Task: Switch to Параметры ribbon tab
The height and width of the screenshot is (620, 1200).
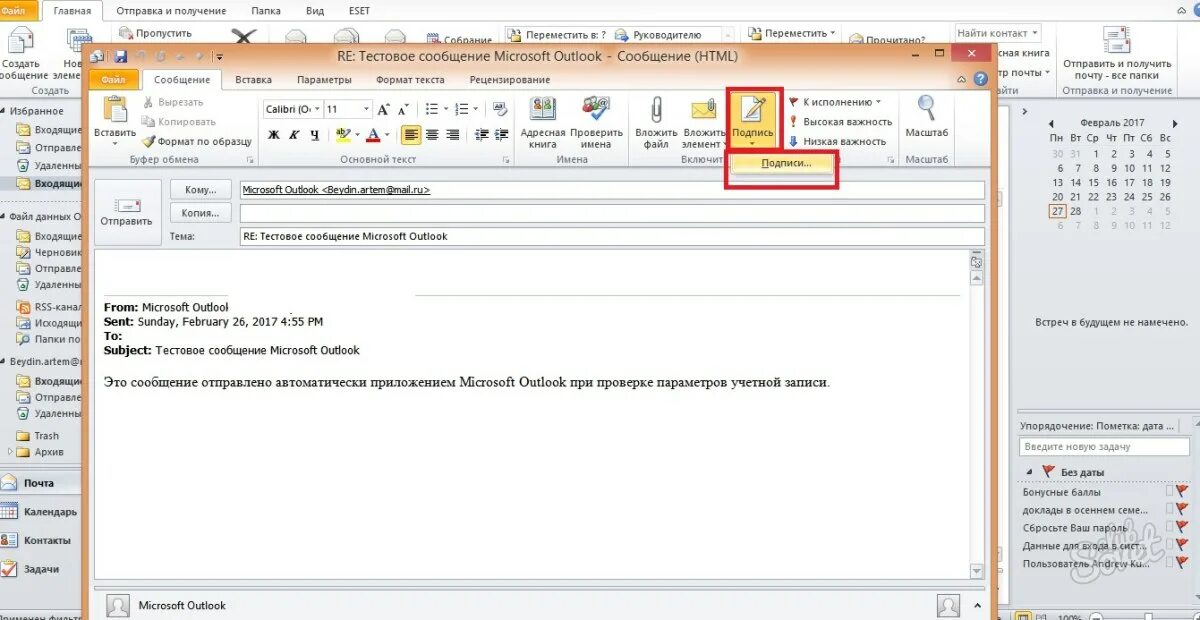Action: pos(324,80)
